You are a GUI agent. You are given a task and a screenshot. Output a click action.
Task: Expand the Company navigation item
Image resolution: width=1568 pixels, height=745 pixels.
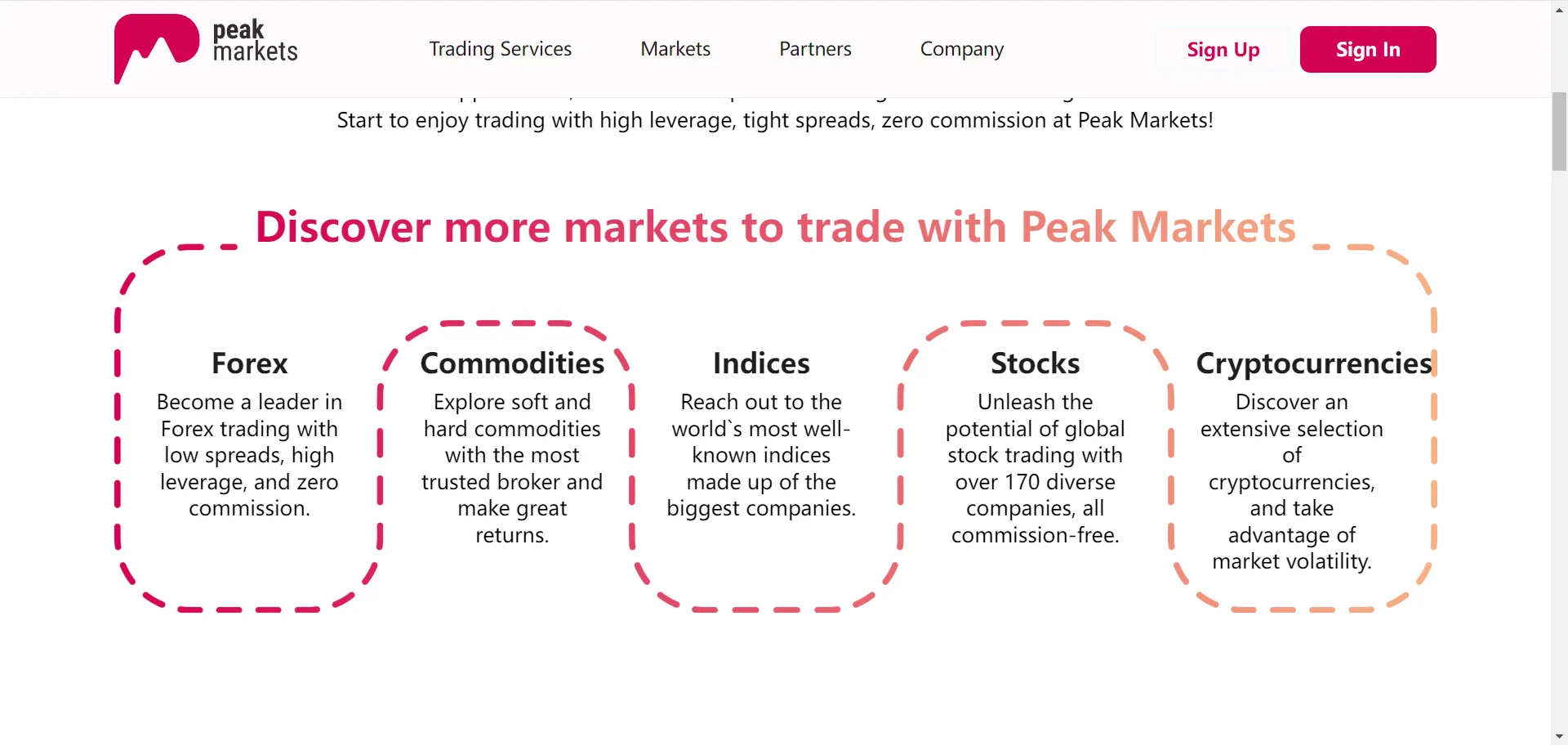coord(962,49)
